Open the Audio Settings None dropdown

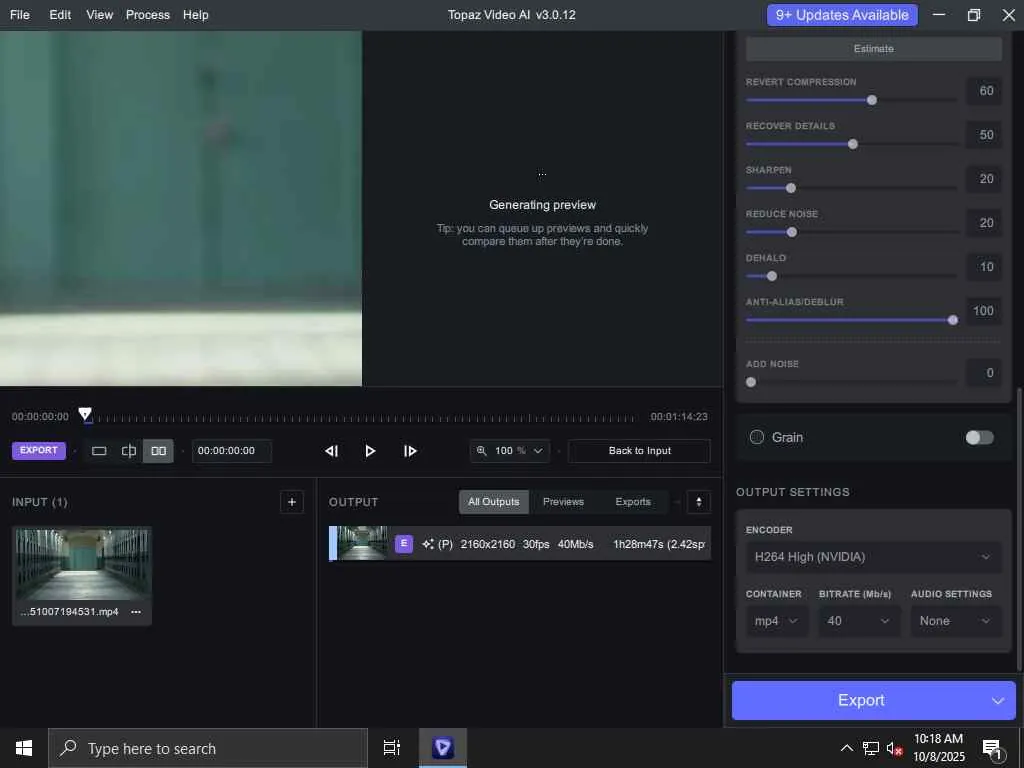(x=955, y=621)
